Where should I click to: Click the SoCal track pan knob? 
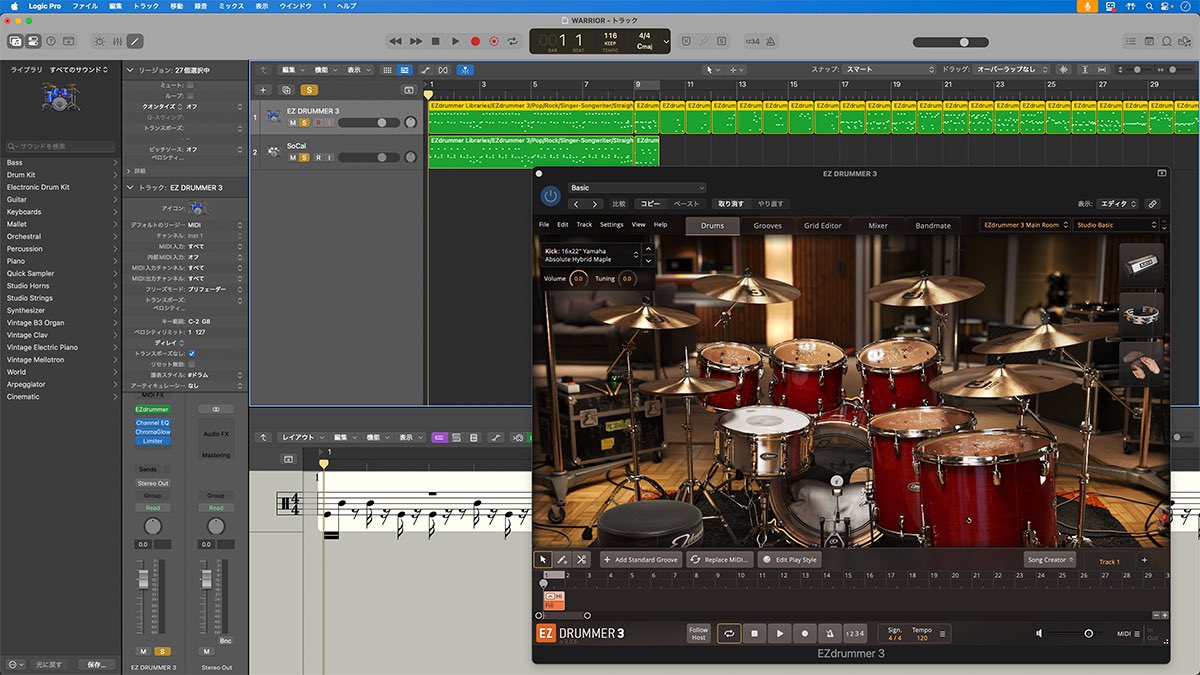pyautogui.click(x=410, y=157)
